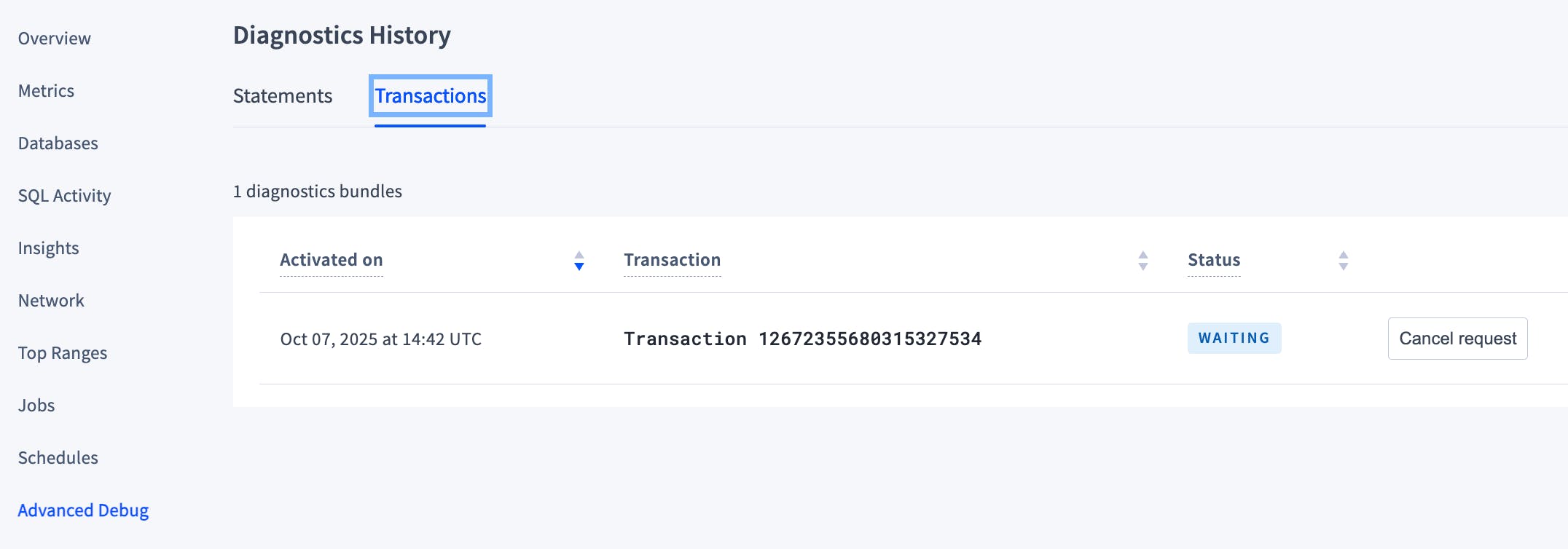Select Advanced Debug in the sidebar
This screenshot has width=1568, height=549.
pos(84,510)
